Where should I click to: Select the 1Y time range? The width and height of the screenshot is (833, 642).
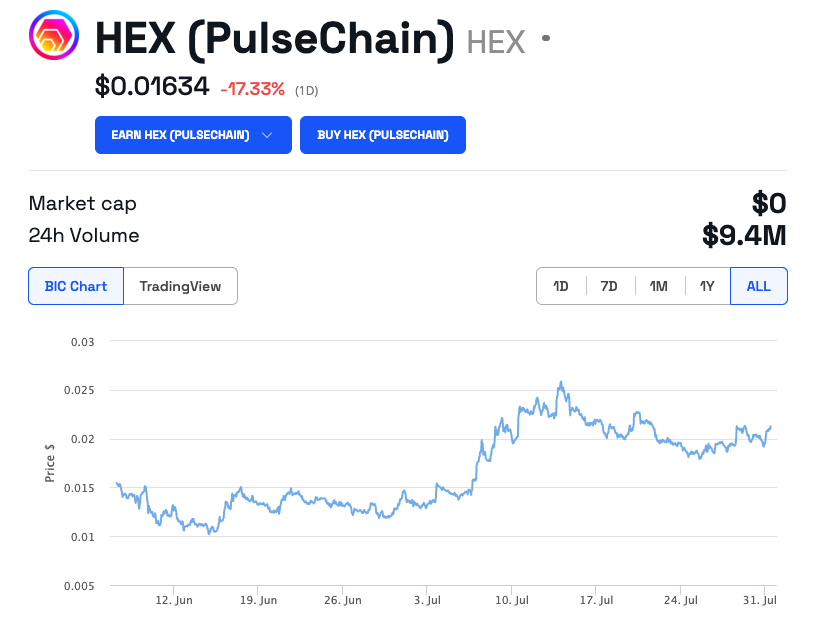[x=707, y=286]
